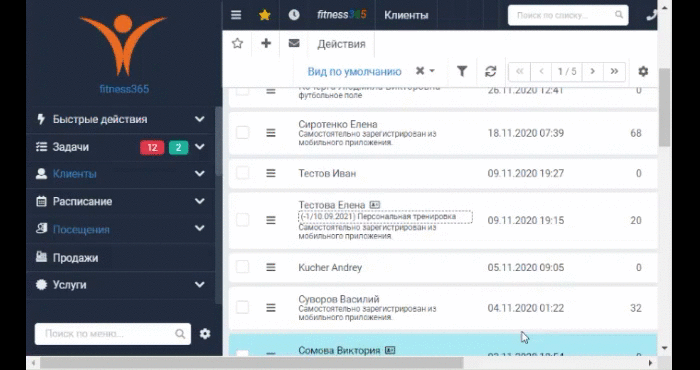Click the yellow favorites star icon
Image resolution: width=700 pixels, height=370 pixels.
tap(265, 15)
